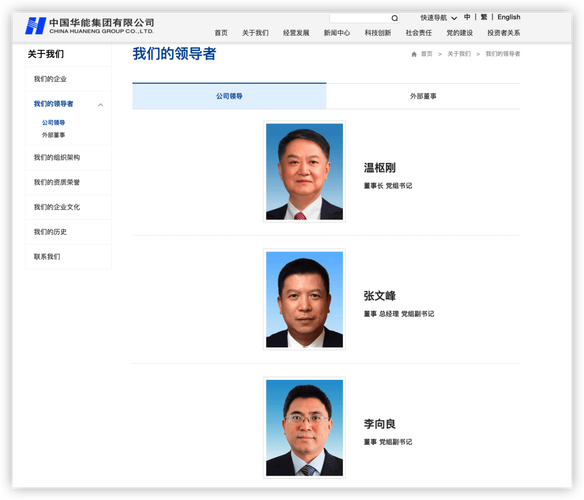This screenshot has height=500, width=584.
Task: Click the name 张文峰
Action: point(380,296)
